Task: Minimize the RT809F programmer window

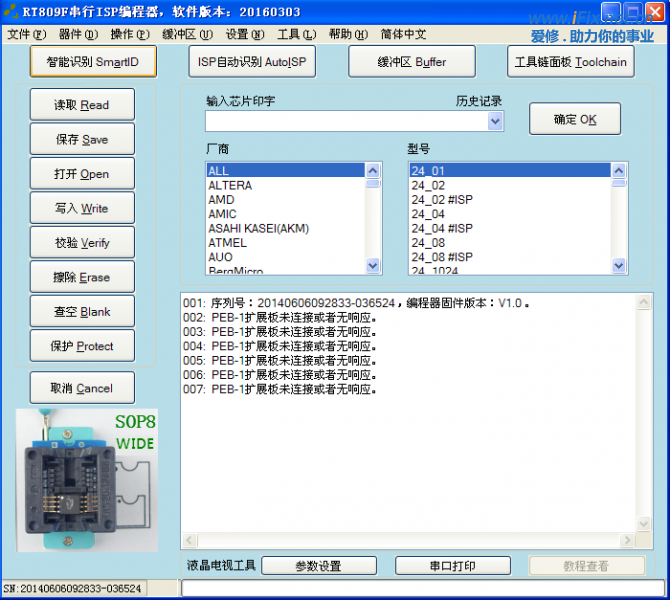Action: [x=611, y=12]
